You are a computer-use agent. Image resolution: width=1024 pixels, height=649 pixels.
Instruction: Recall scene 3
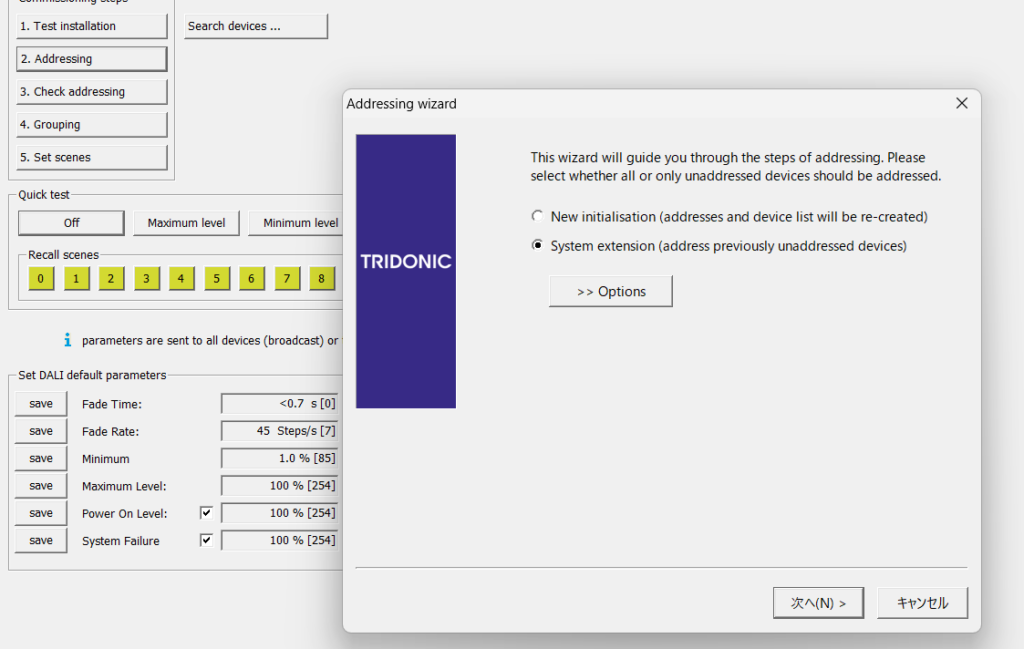tap(146, 279)
